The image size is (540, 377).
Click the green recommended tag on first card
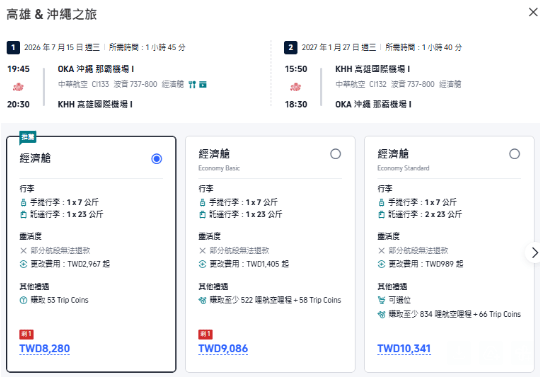pyautogui.click(x=28, y=137)
